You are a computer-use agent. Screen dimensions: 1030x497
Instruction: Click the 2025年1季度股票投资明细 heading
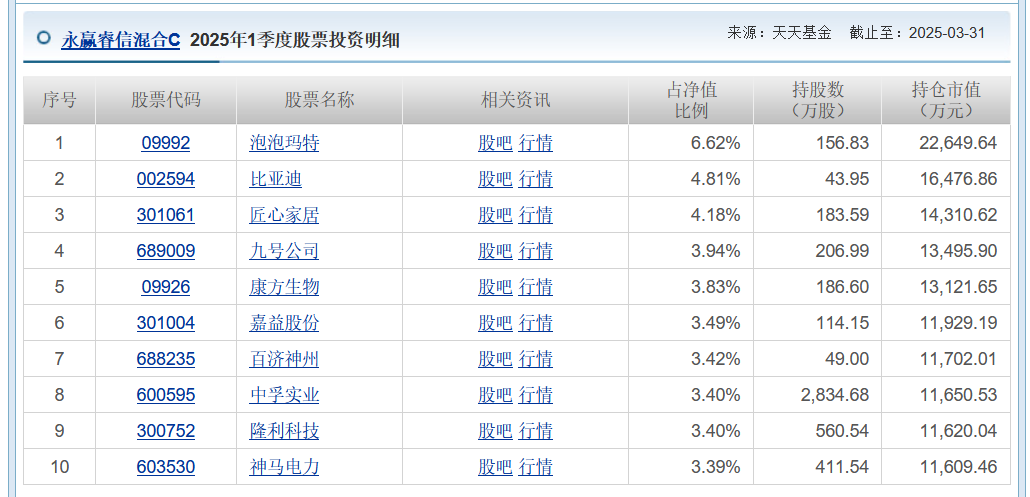click(295, 41)
